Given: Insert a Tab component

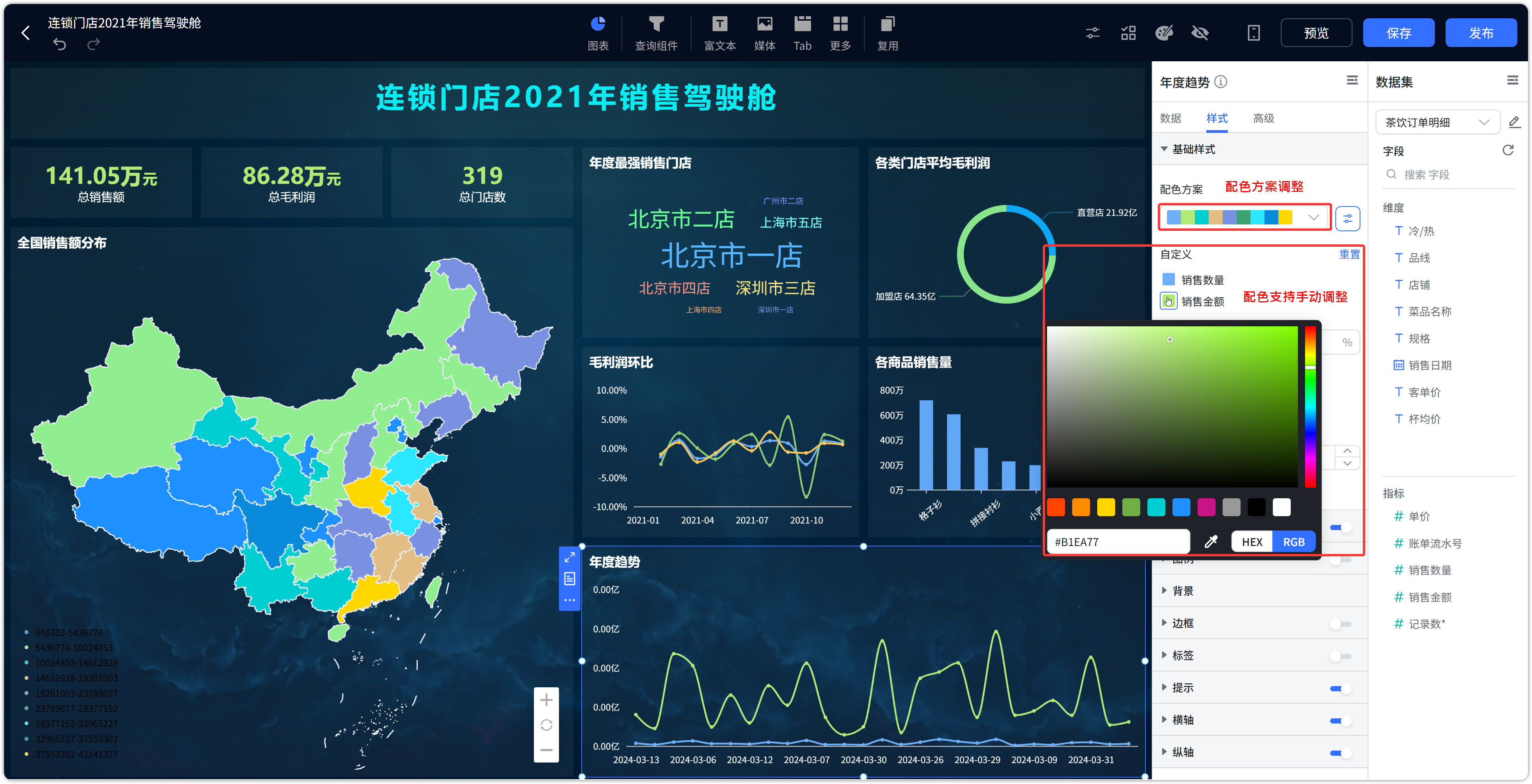Looking at the screenshot, I should [x=802, y=33].
